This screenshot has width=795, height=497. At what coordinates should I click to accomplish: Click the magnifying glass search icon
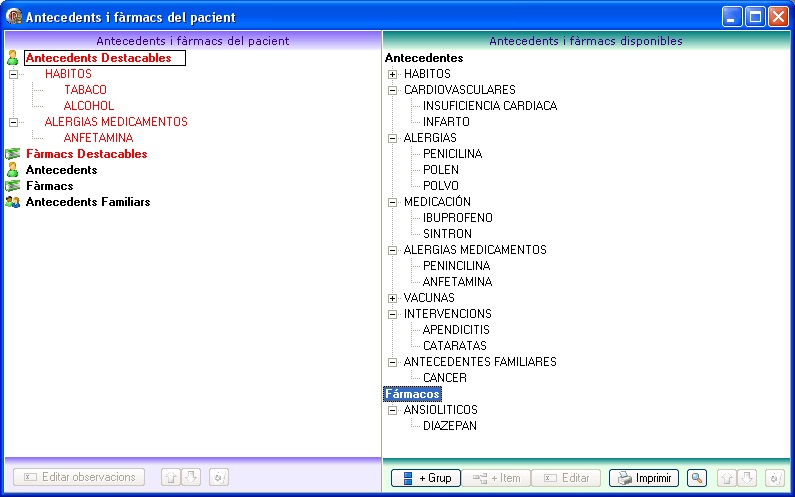click(697, 478)
